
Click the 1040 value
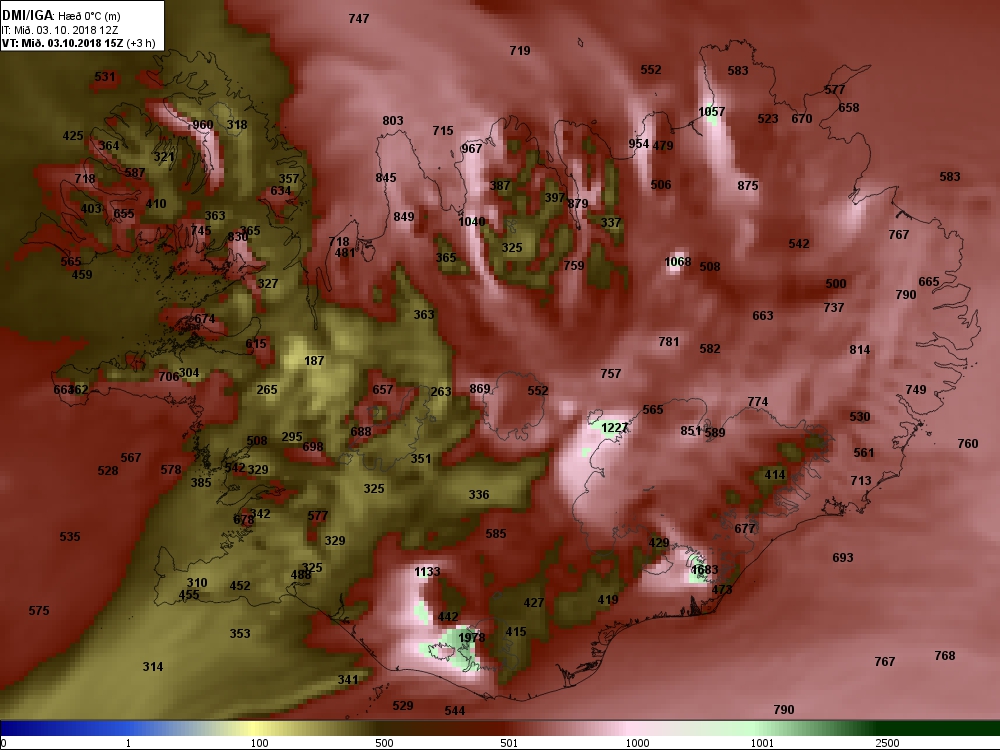click(x=472, y=221)
